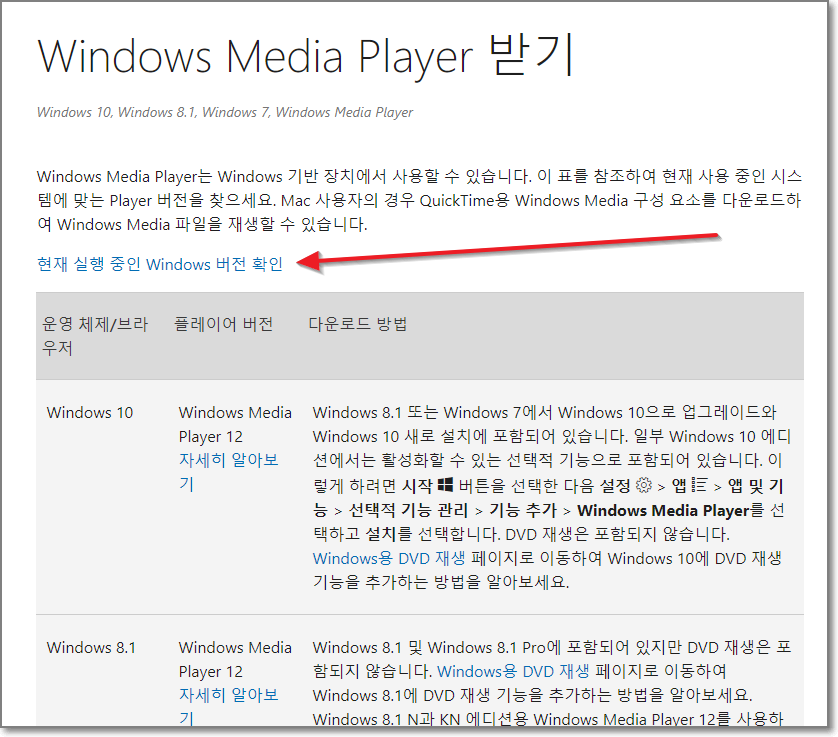Click column header 다운로드 방법
This screenshot has height=737, width=838.
click(358, 324)
